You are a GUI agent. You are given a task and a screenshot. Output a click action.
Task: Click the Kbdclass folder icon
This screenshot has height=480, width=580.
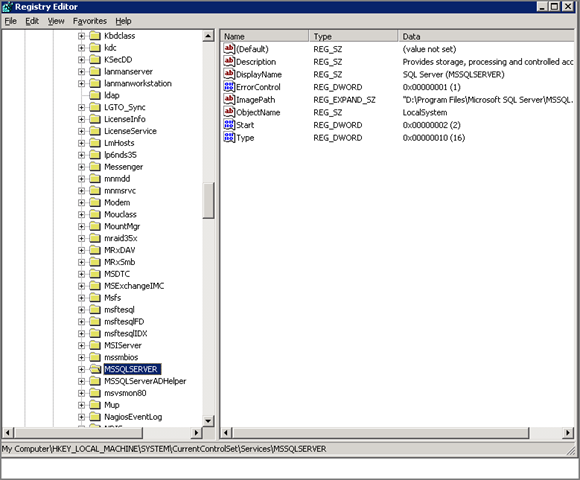[x=95, y=36]
